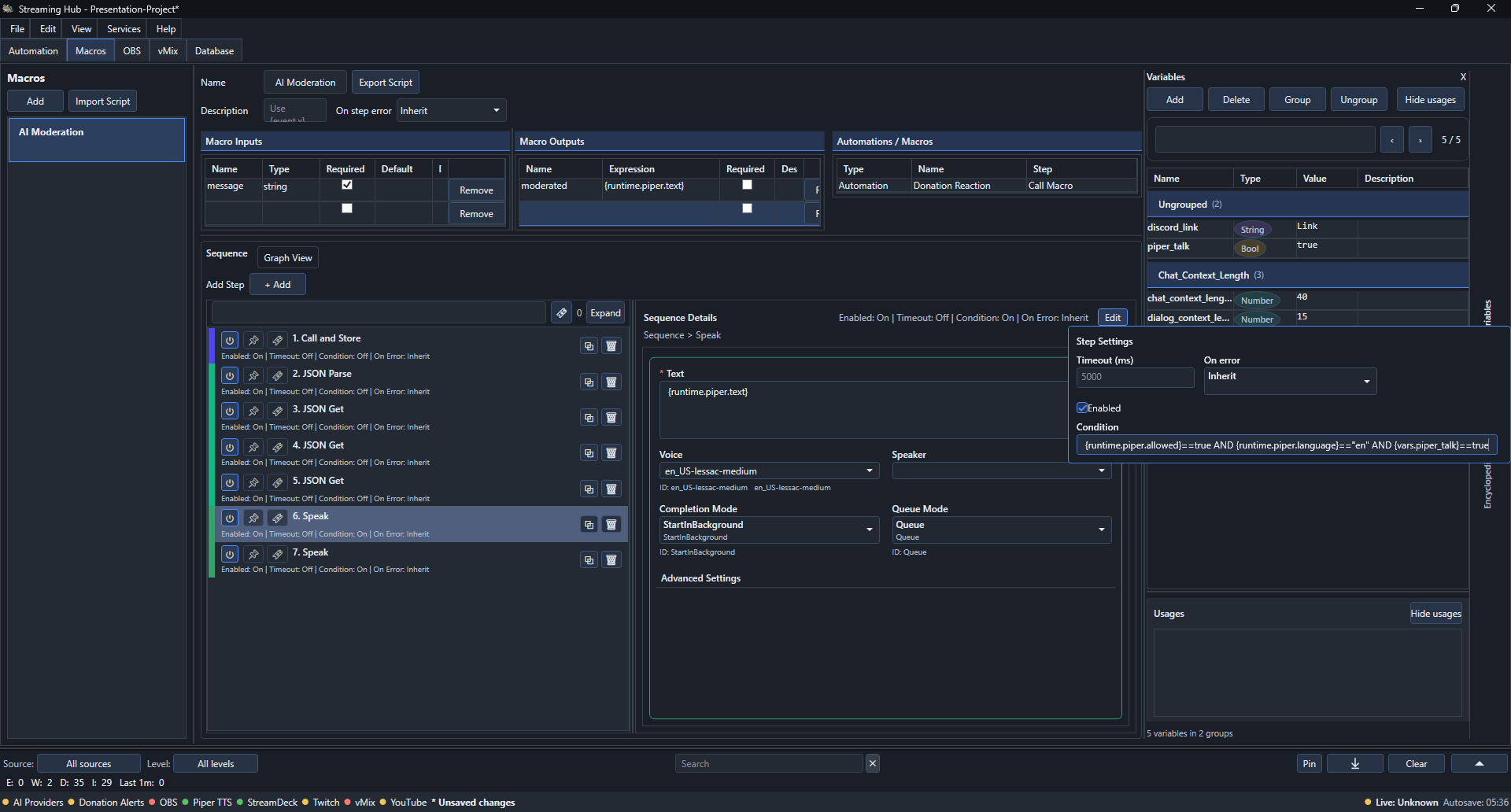Open the Services menu
The width and height of the screenshot is (1511, 812).
coord(124,29)
